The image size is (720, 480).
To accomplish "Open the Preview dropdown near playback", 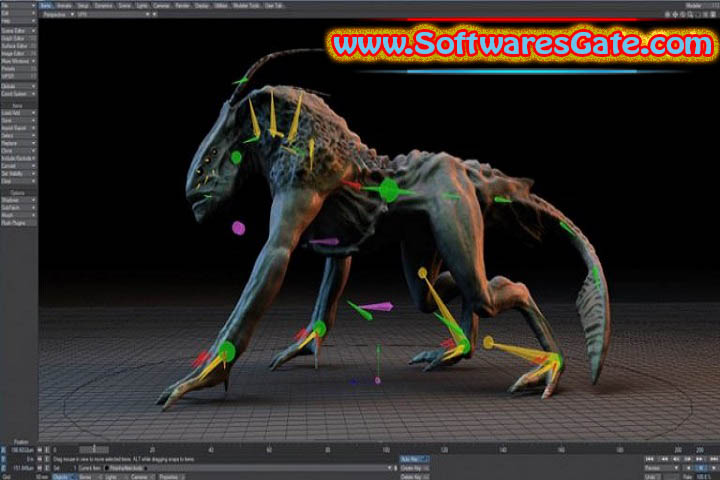I will point(662,468).
